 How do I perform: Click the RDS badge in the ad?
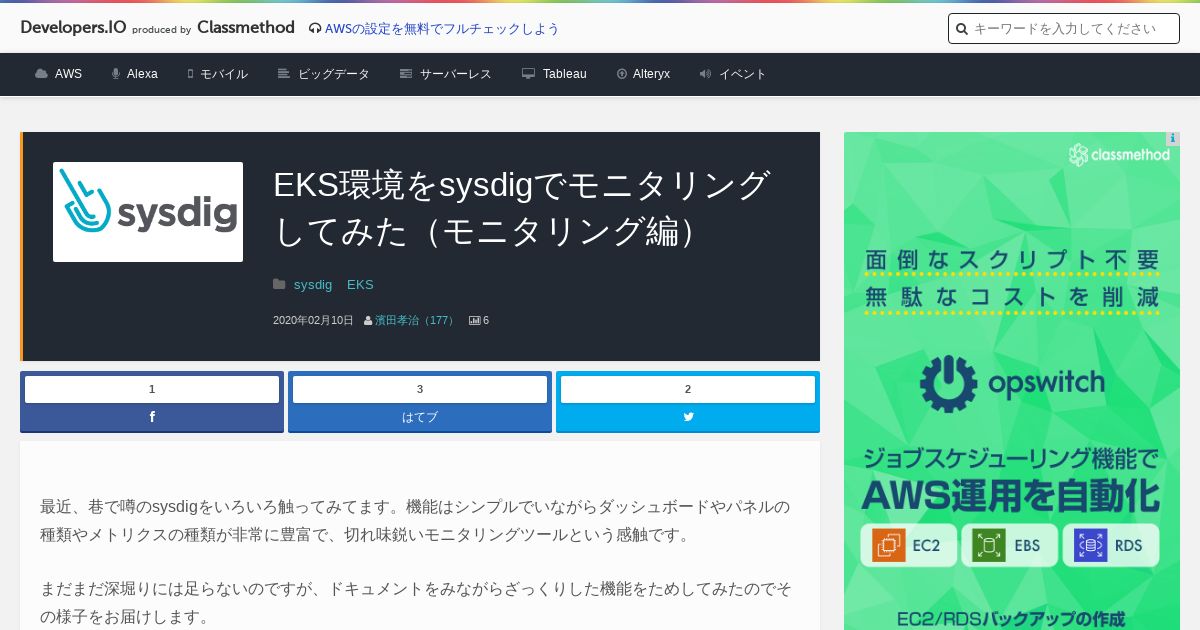[x=1111, y=546]
